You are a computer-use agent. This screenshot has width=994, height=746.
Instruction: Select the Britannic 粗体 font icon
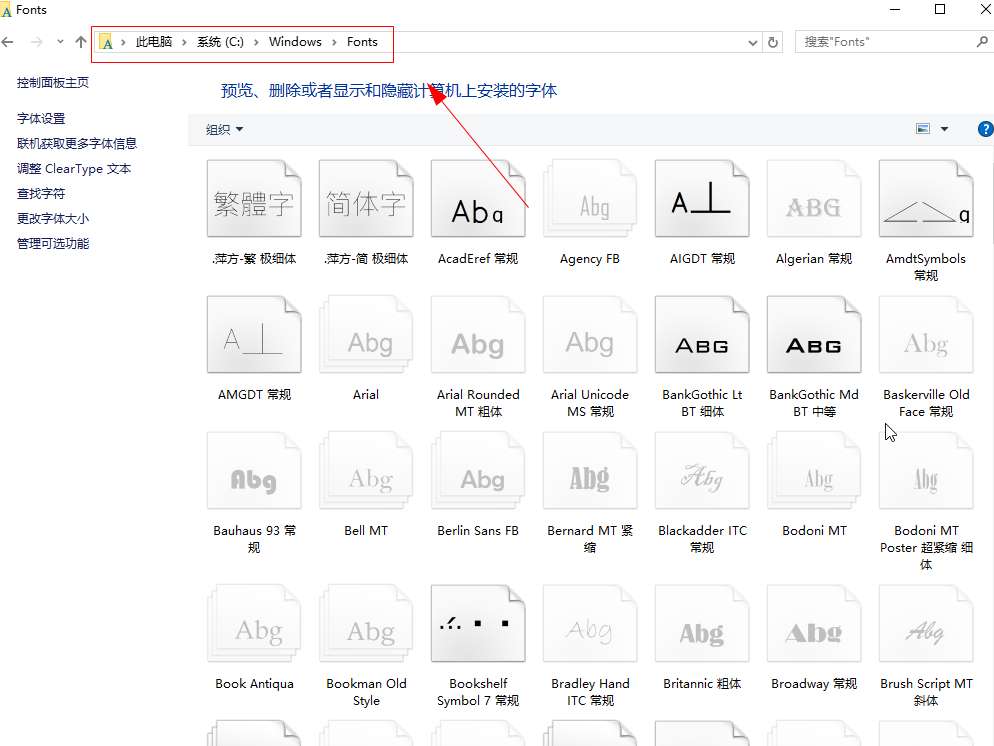coord(702,624)
